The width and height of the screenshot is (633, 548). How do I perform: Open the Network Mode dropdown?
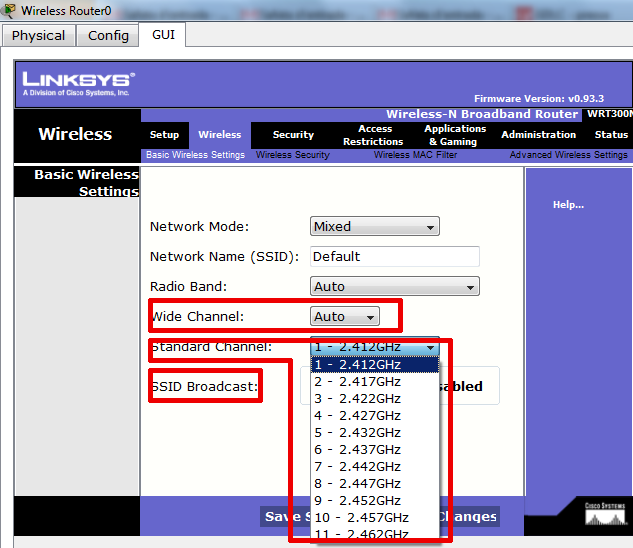(x=374, y=227)
